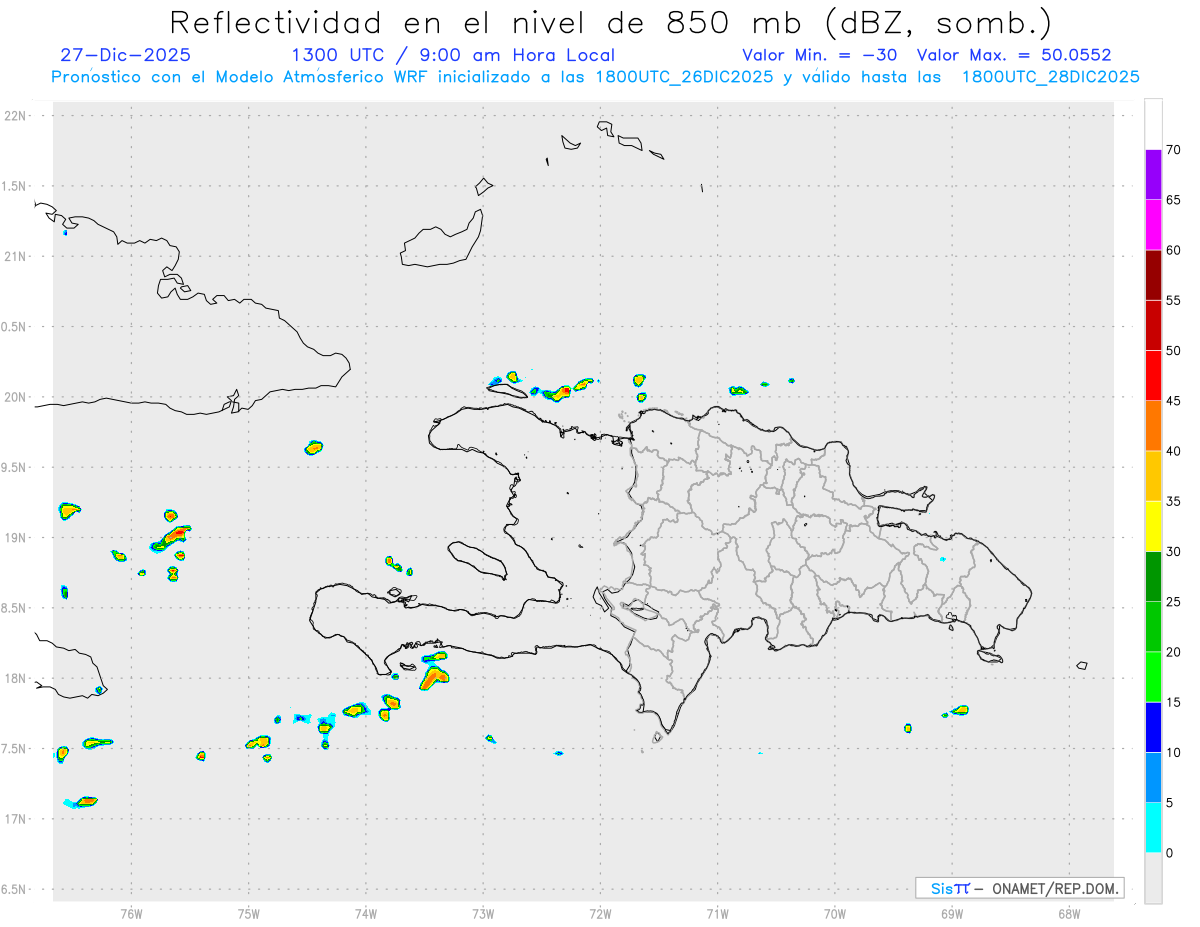This screenshot has width=1200, height=927.
Task: Click the dark blue 10–15 dBZ segment
Action: click(x=1153, y=727)
